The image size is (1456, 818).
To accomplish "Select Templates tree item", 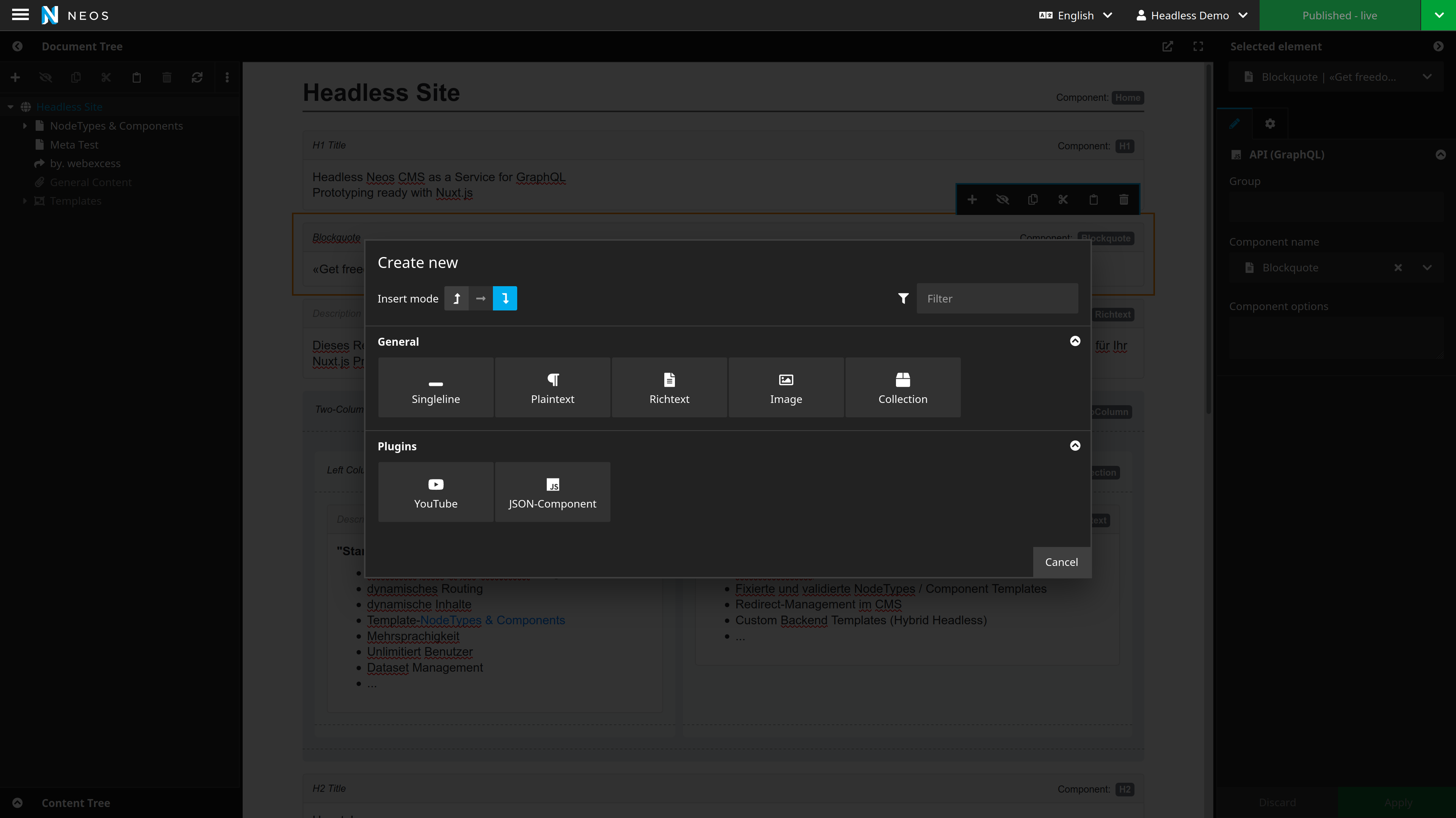I will (x=76, y=201).
